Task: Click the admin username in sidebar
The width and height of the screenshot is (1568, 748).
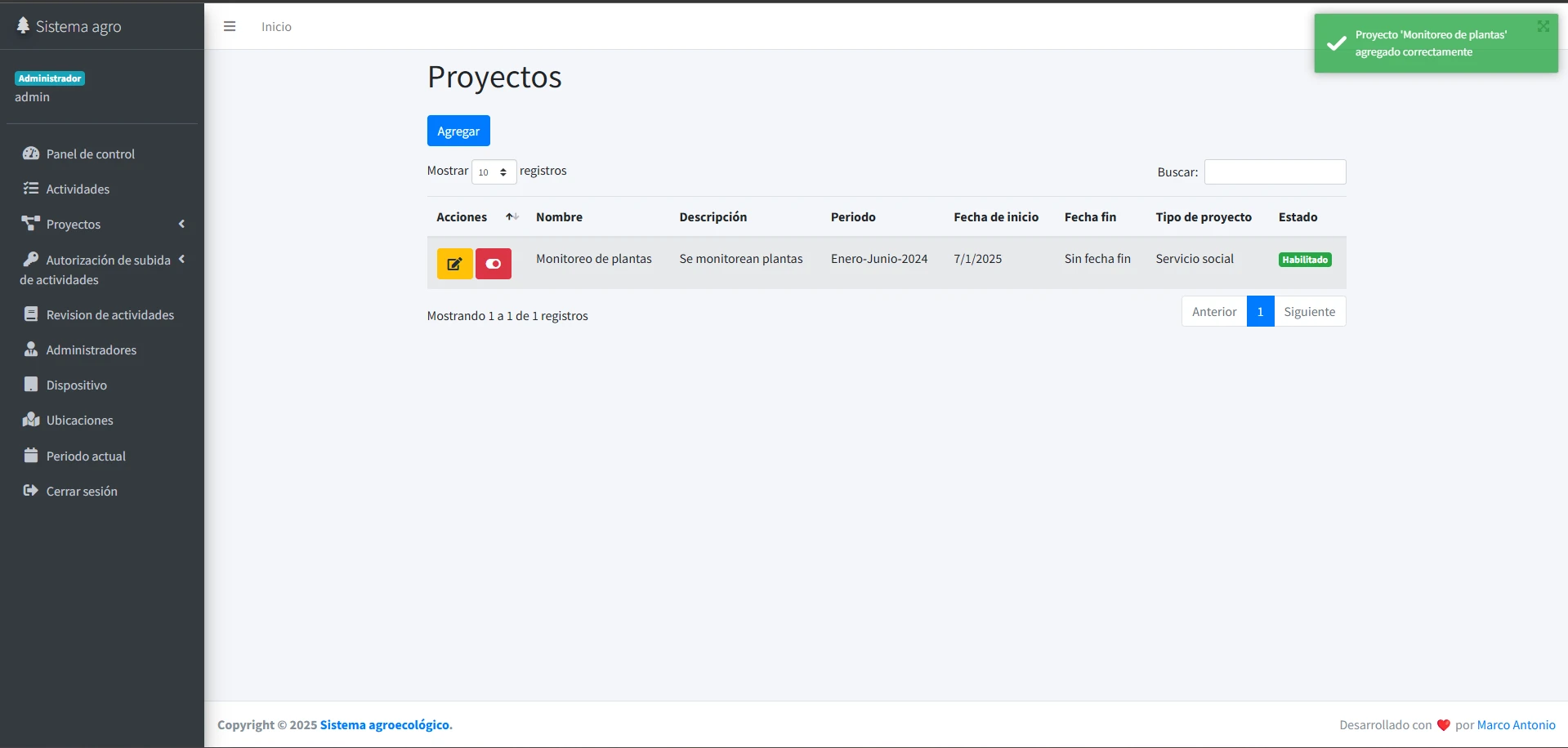Action: tap(32, 96)
